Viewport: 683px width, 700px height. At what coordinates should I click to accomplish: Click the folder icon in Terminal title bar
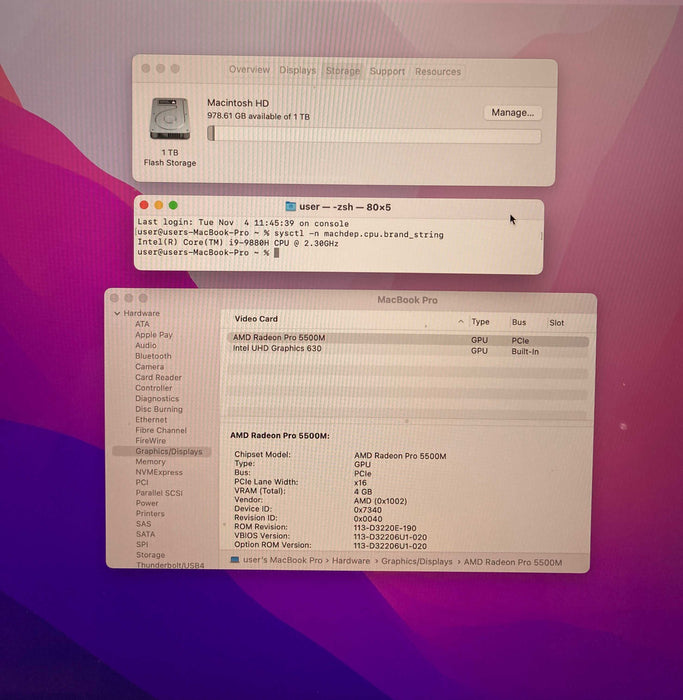[x=290, y=206]
